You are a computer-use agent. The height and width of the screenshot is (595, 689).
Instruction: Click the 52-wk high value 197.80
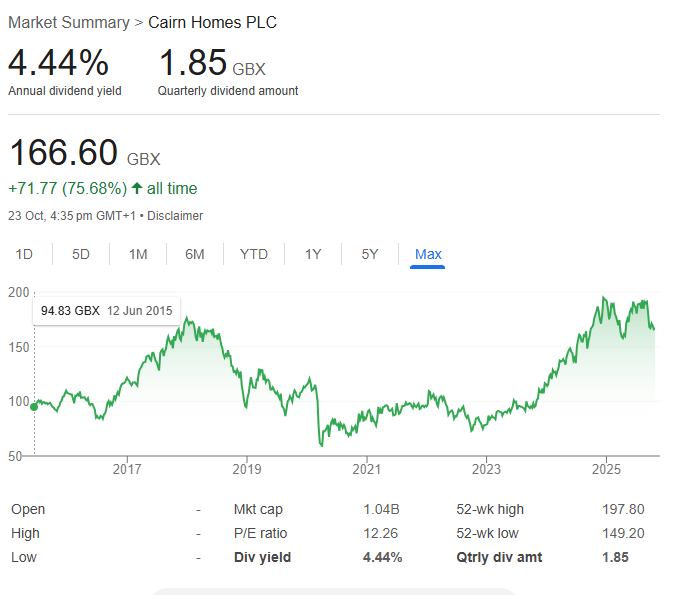pyautogui.click(x=623, y=509)
